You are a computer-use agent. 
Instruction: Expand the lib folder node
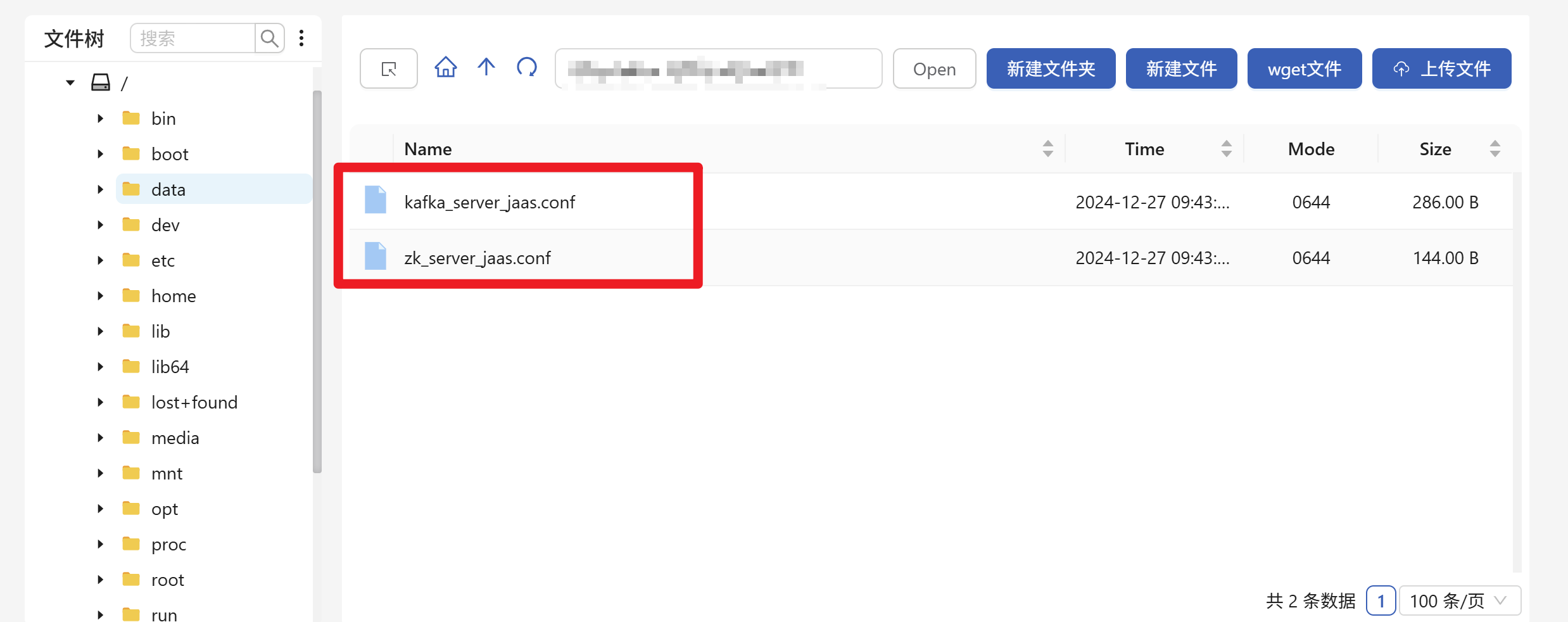click(100, 331)
